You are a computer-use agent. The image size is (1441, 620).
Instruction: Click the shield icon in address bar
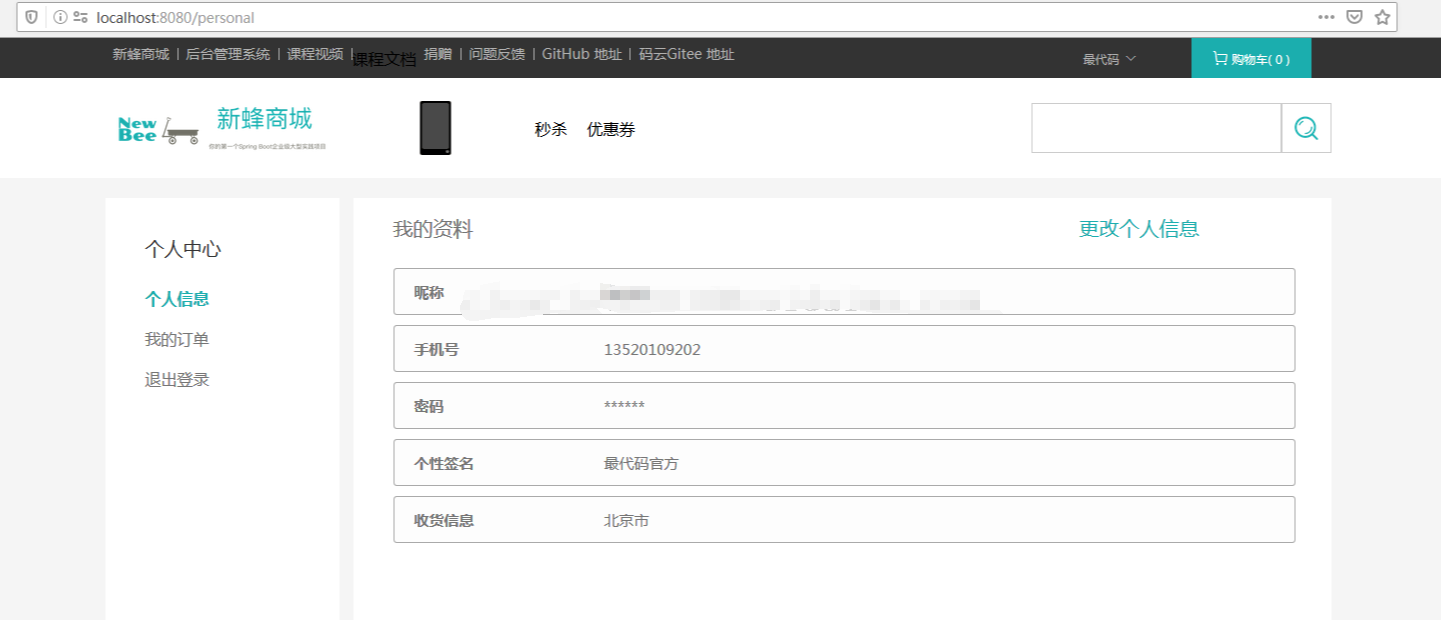click(31, 17)
